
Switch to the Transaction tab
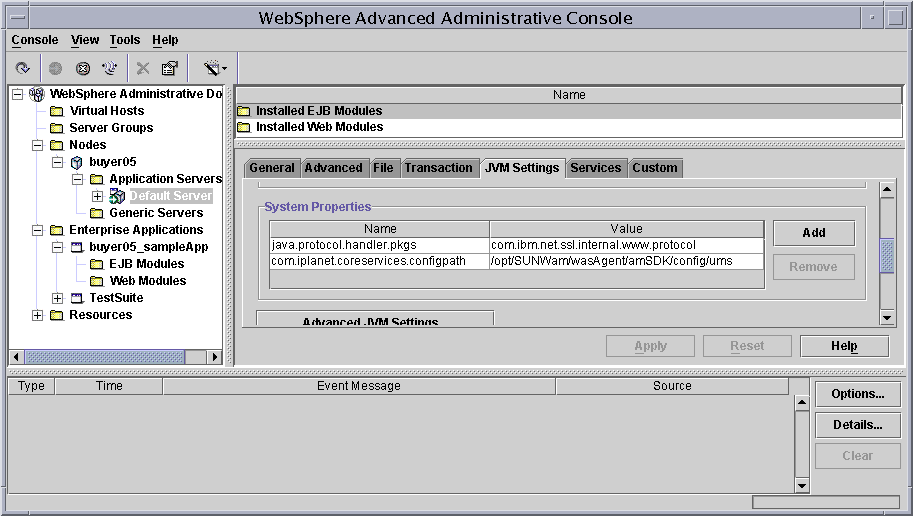438,168
